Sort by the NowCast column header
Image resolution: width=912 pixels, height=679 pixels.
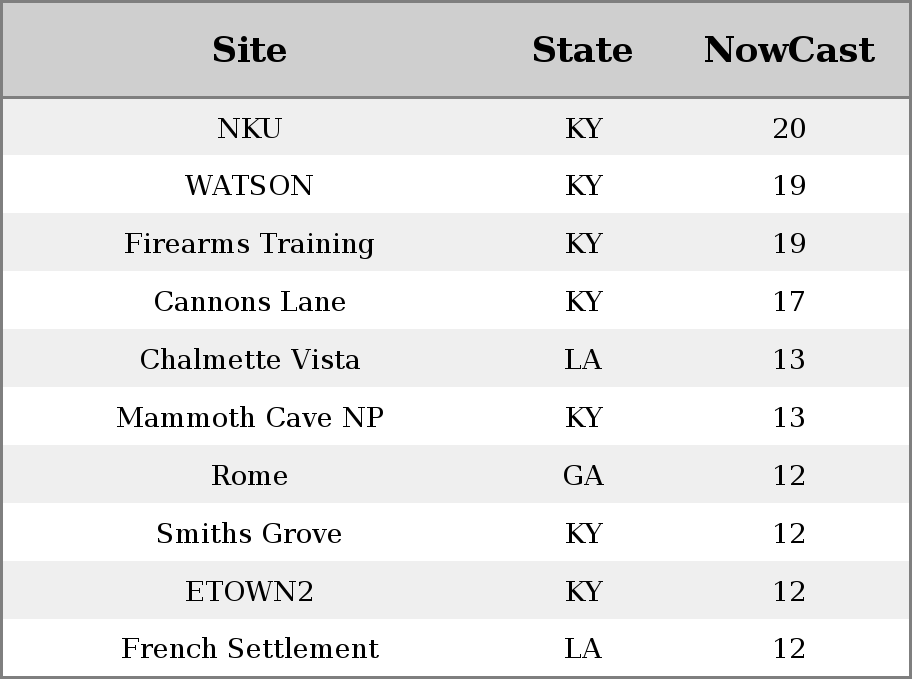[789, 49]
